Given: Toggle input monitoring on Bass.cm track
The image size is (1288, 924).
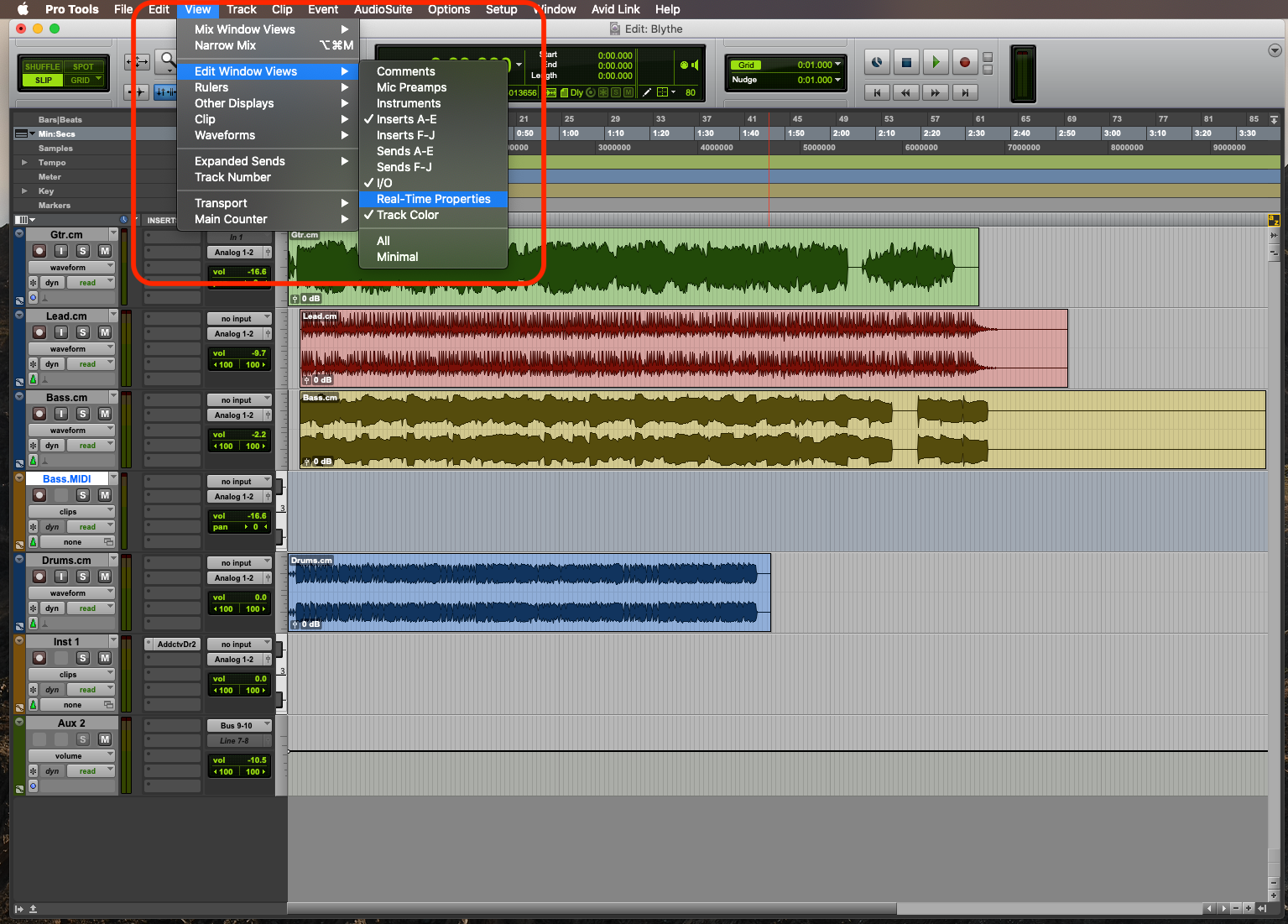Looking at the screenshot, I should (61, 414).
